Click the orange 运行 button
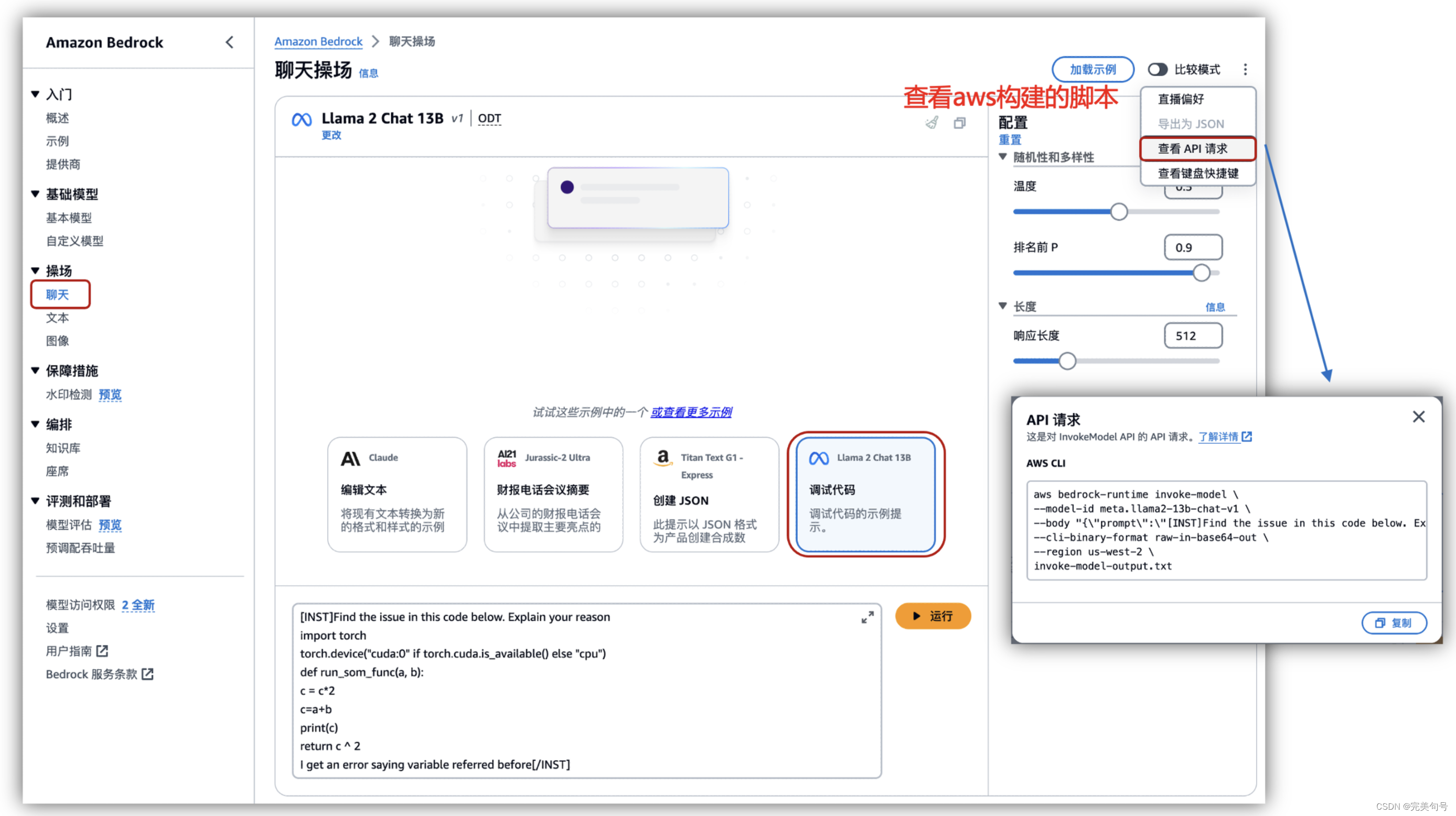Screen dimensions: 1456x816 tap(933, 616)
